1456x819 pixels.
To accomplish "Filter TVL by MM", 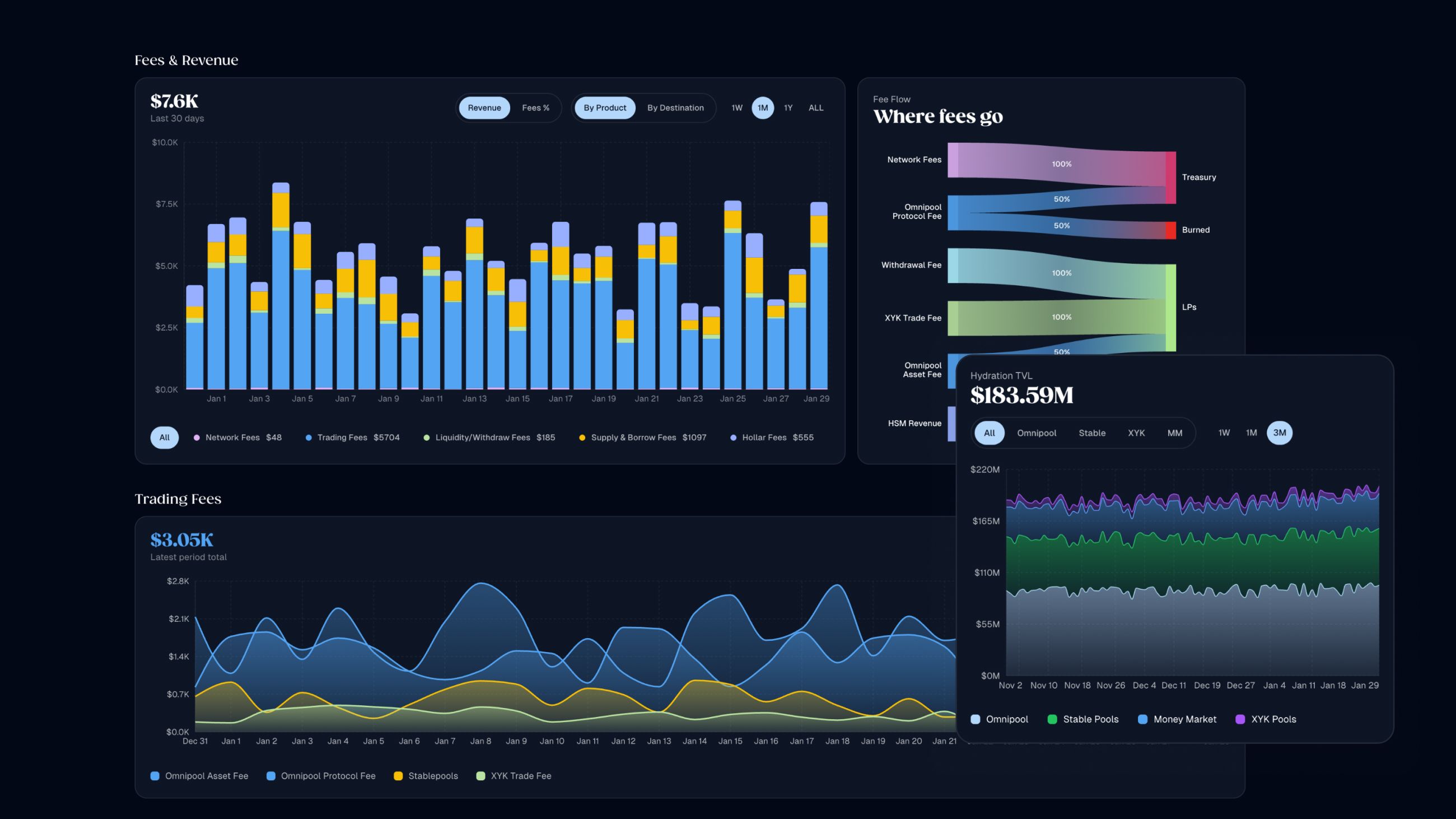I will pos(1174,433).
